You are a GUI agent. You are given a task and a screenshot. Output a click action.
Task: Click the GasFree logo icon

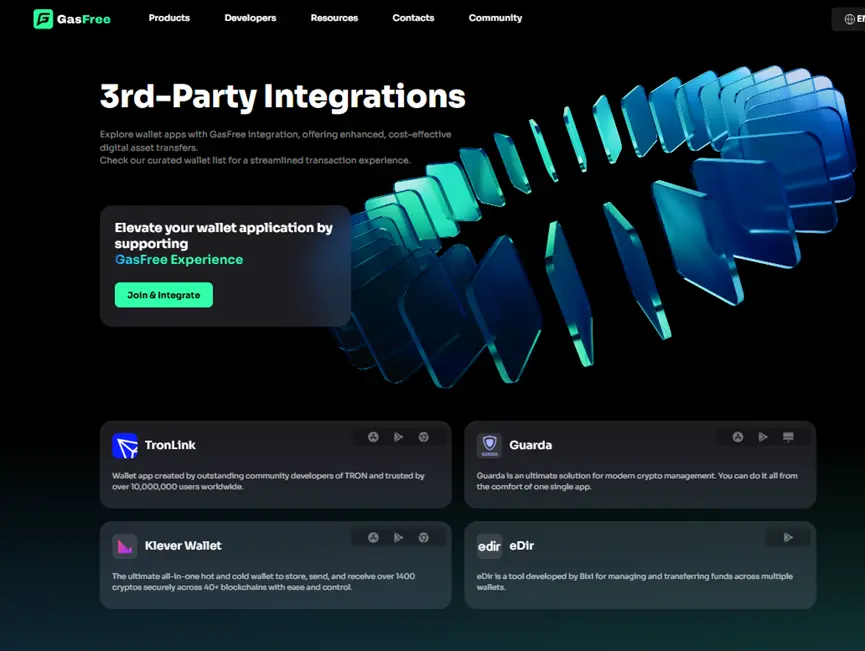tap(43, 19)
